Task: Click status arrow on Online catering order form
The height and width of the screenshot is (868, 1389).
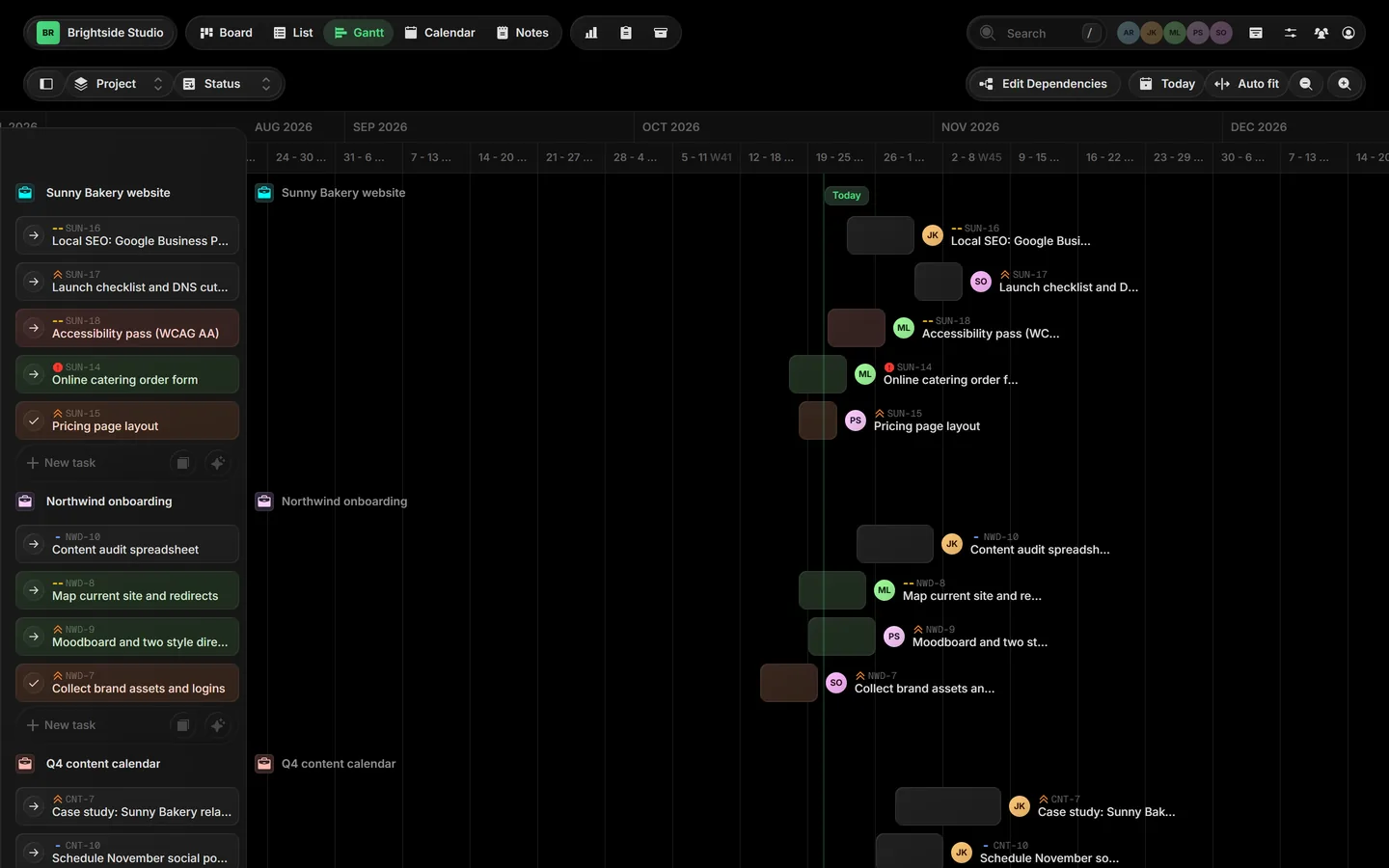Action: click(34, 374)
